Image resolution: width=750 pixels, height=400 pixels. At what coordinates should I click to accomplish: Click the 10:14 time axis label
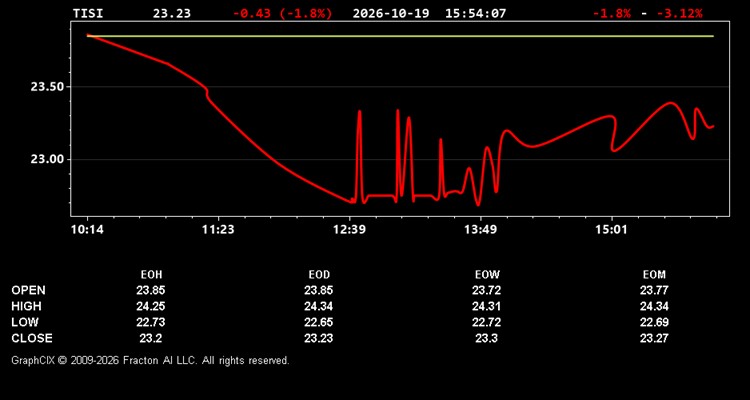(x=87, y=230)
